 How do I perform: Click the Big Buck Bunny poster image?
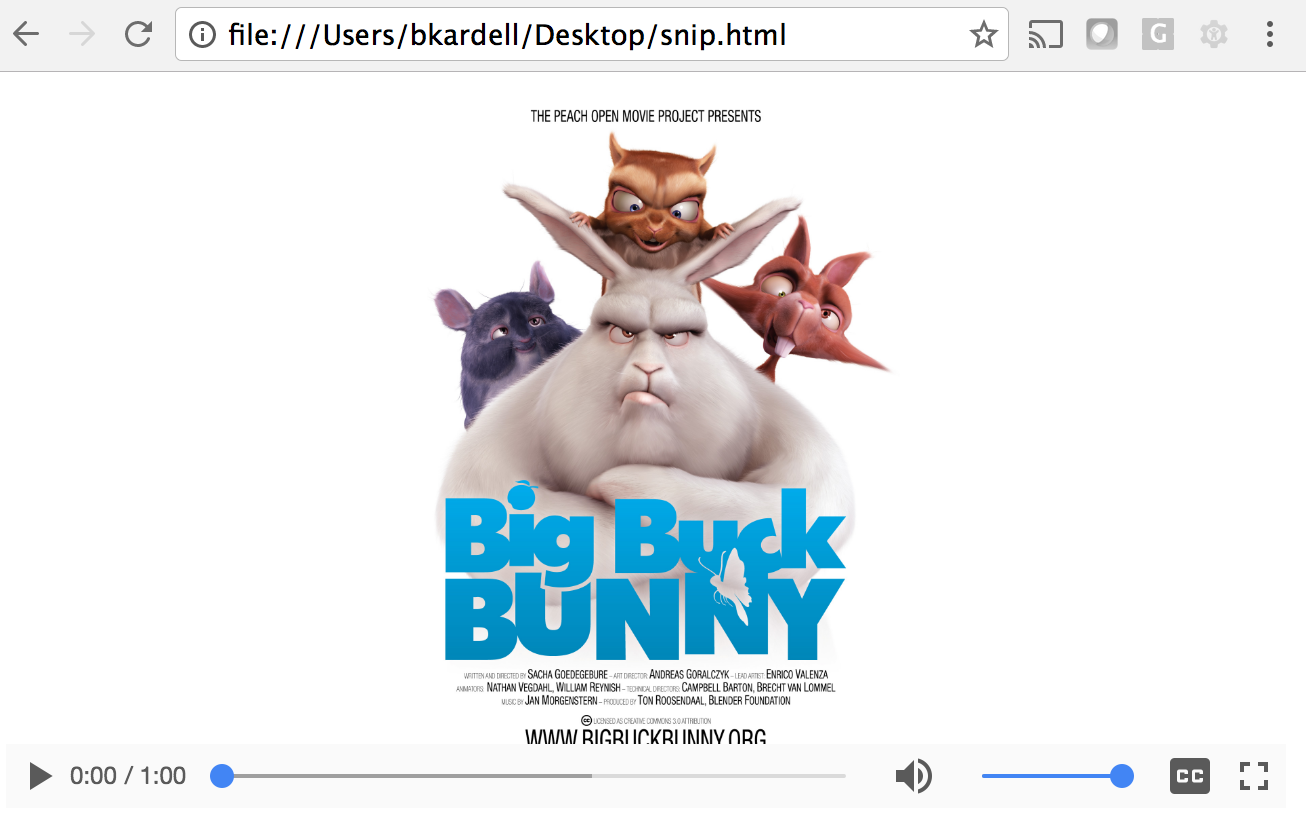[646, 425]
